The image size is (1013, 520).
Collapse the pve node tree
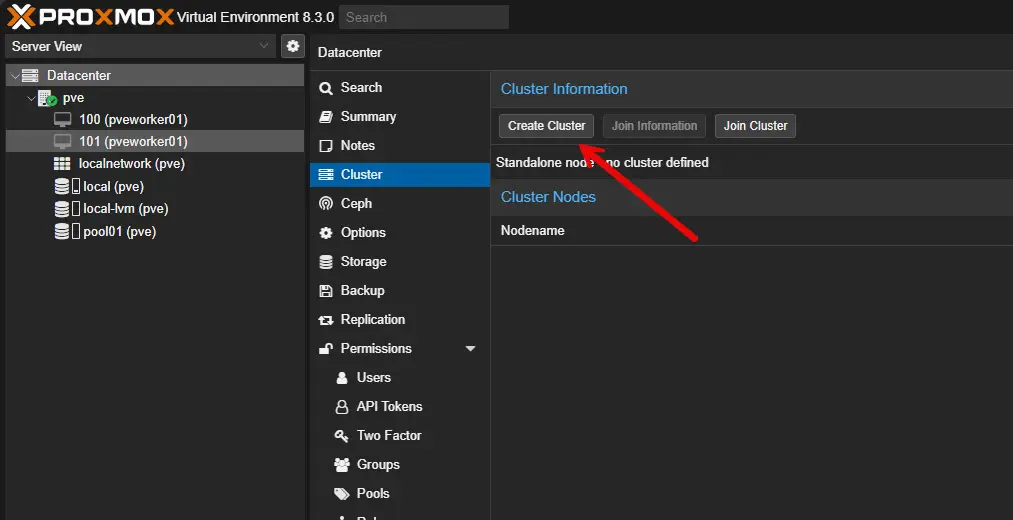(30, 99)
